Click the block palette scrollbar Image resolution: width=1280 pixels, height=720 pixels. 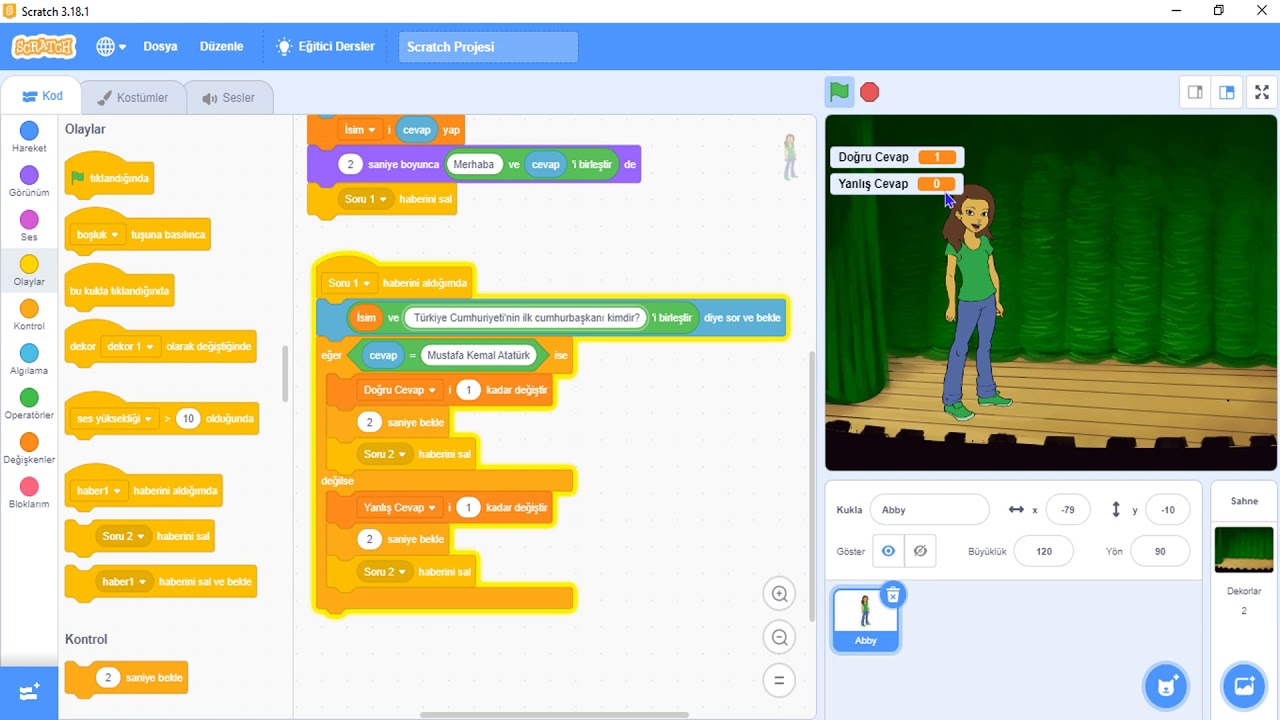pyautogui.click(x=285, y=373)
